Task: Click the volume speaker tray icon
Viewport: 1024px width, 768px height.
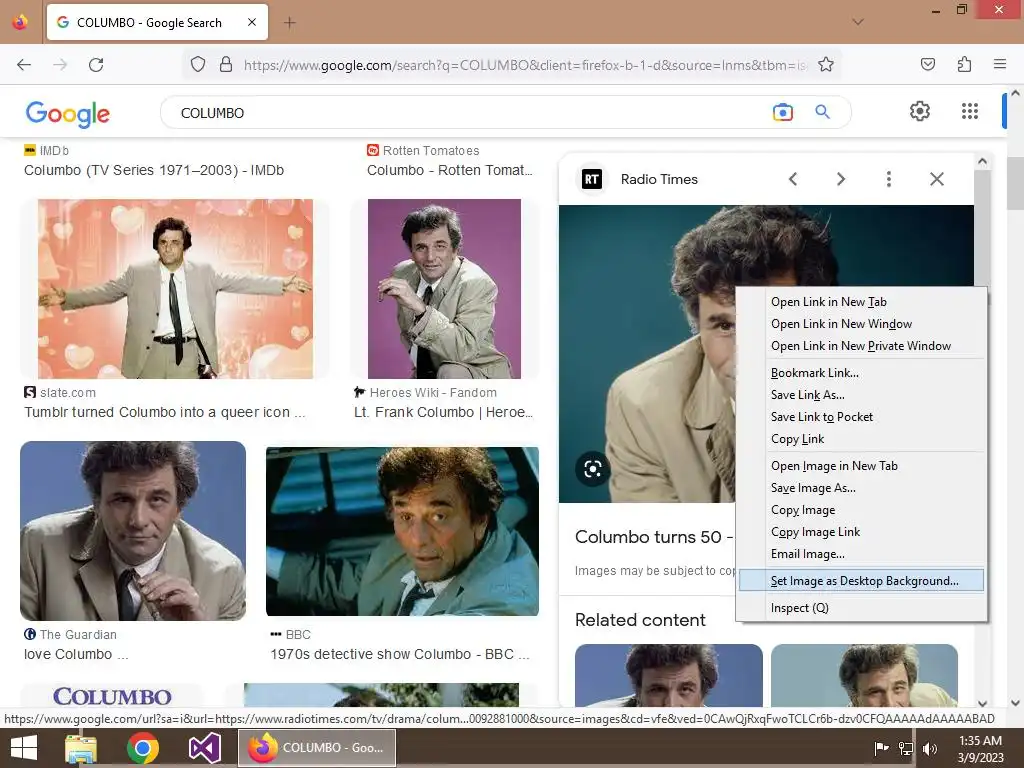Action: pyautogui.click(x=929, y=748)
